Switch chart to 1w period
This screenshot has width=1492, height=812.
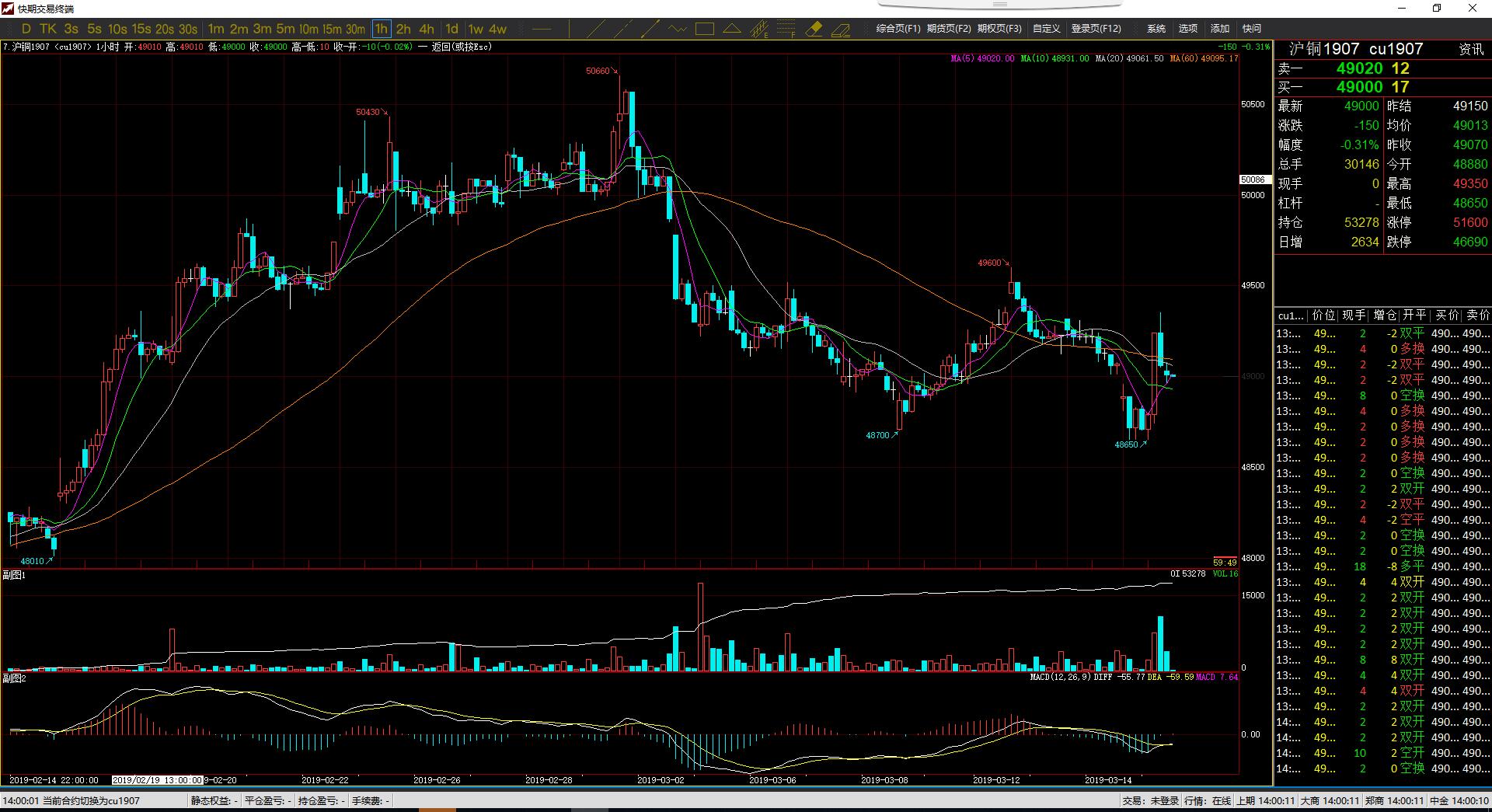(476, 29)
